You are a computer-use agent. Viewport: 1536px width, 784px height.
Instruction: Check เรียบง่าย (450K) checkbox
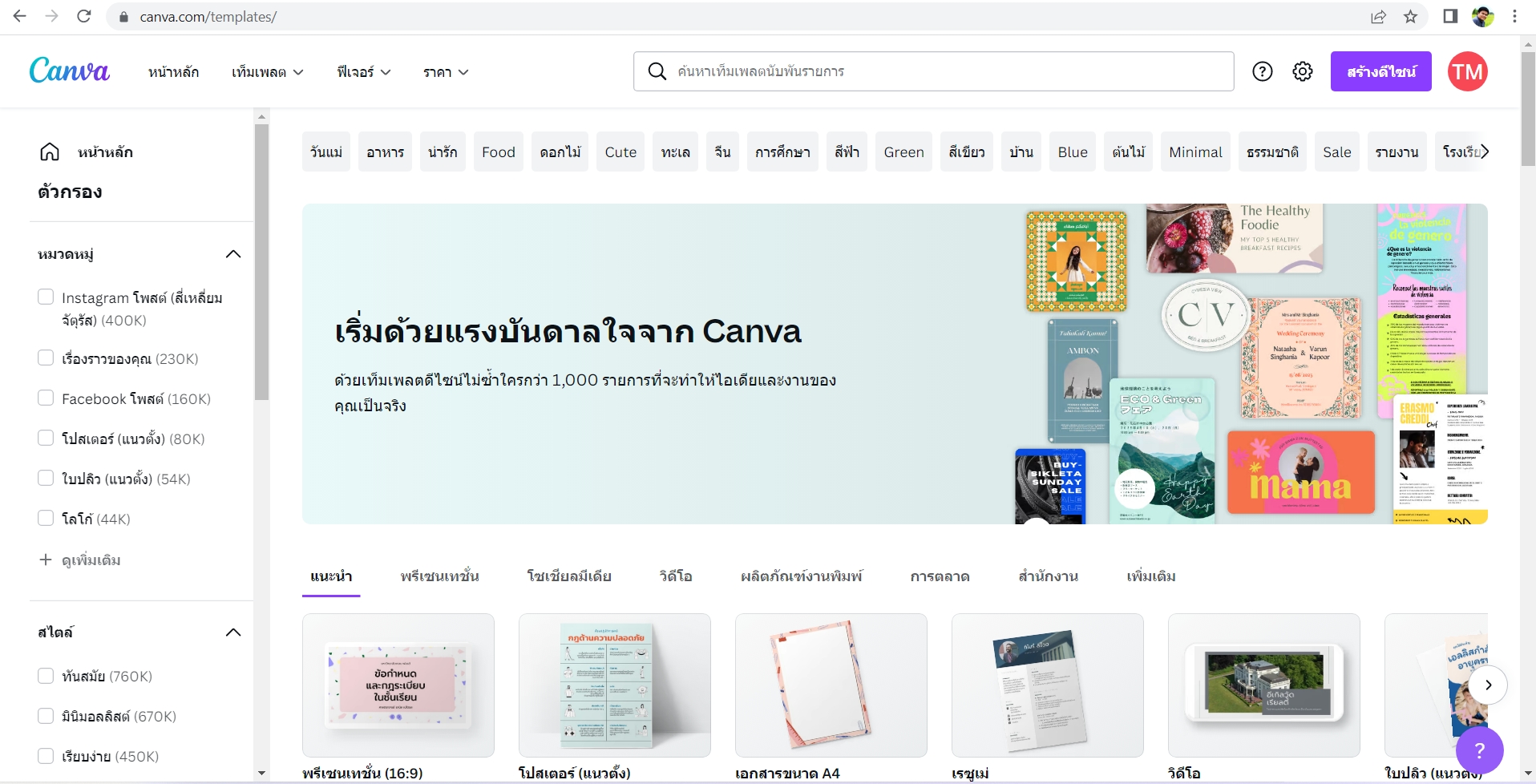tap(46, 756)
